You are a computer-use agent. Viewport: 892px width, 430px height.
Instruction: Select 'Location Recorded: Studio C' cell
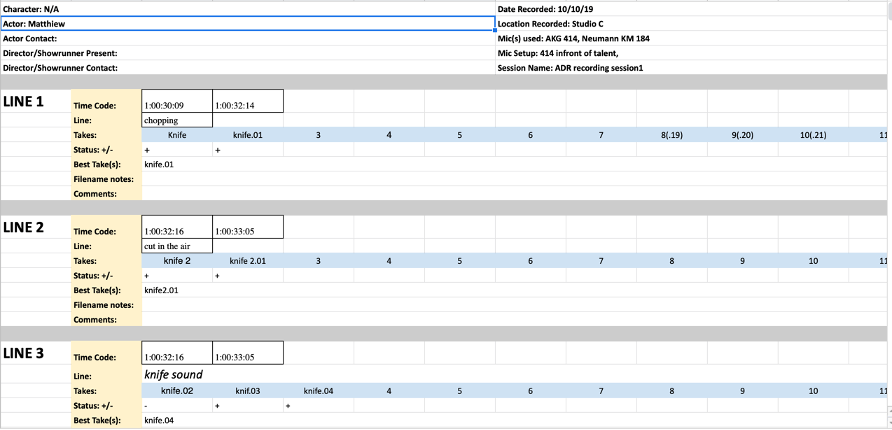point(693,24)
